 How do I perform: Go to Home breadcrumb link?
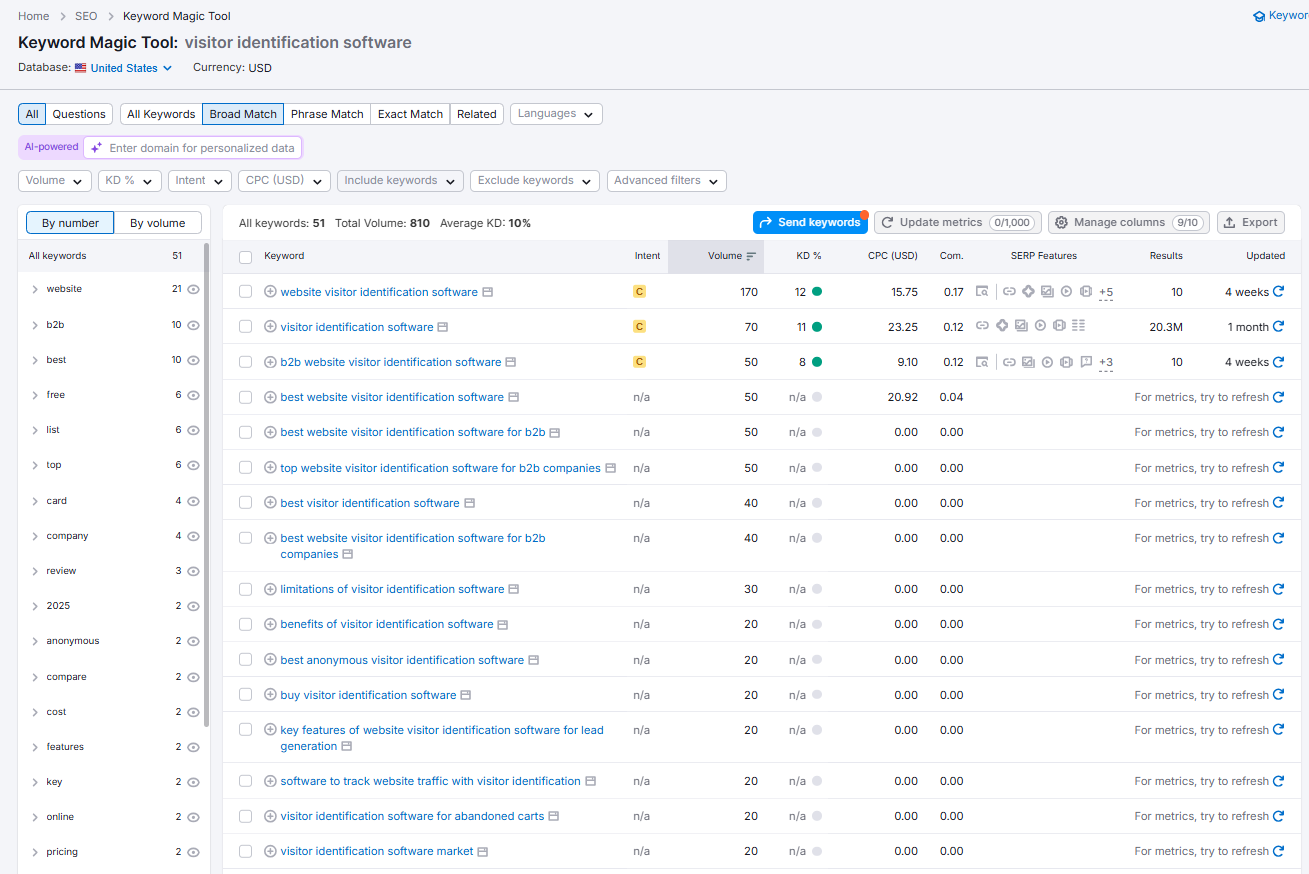point(34,16)
